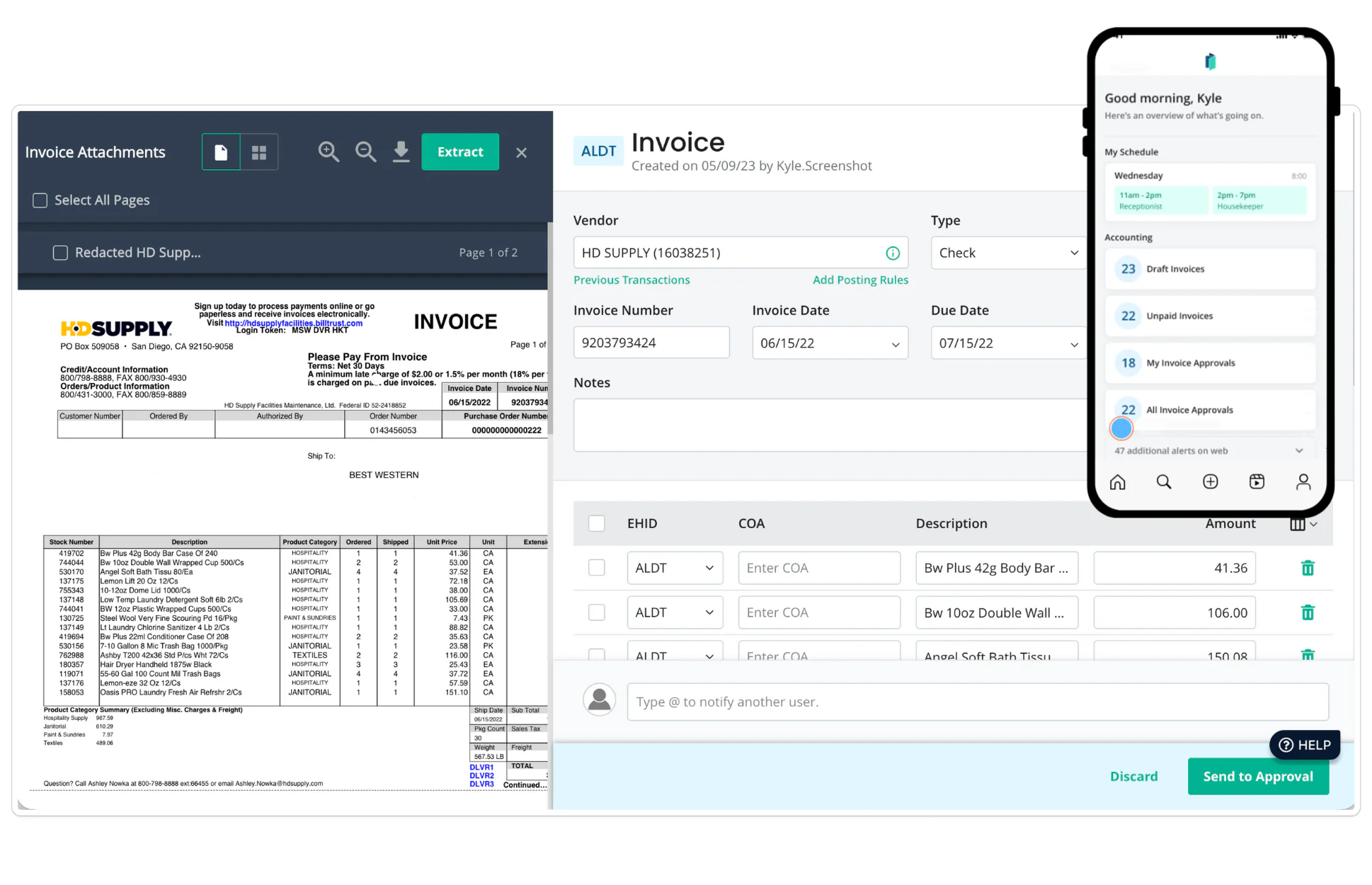Click description field Bw Plus 42g Body Bar
The width and height of the screenshot is (1372, 885).
[x=997, y=568]
